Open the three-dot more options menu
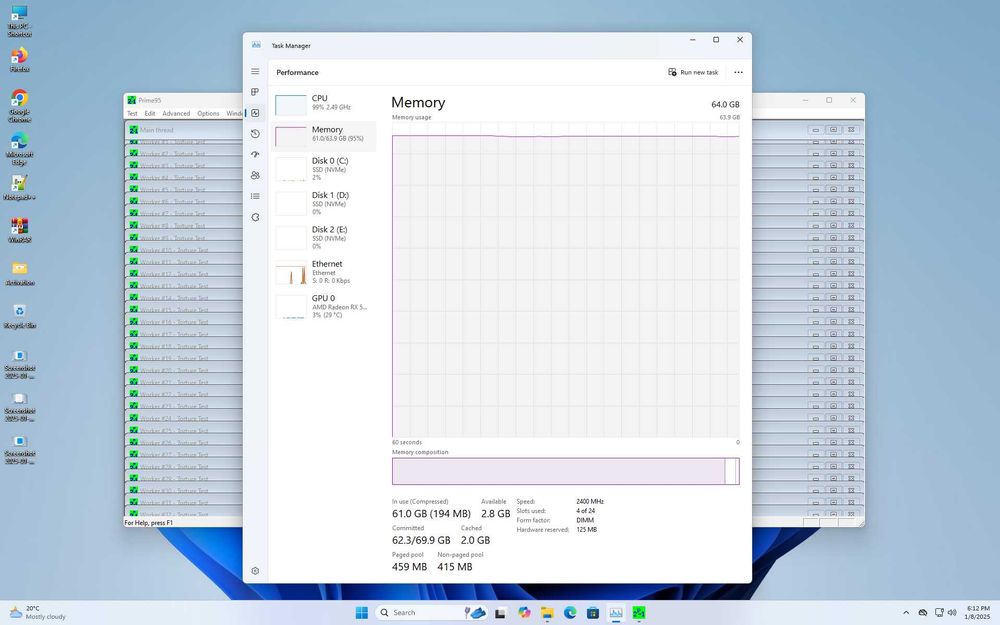This screenshot has width=1000, height=625. pyautogui.click(x=738, y=72)
